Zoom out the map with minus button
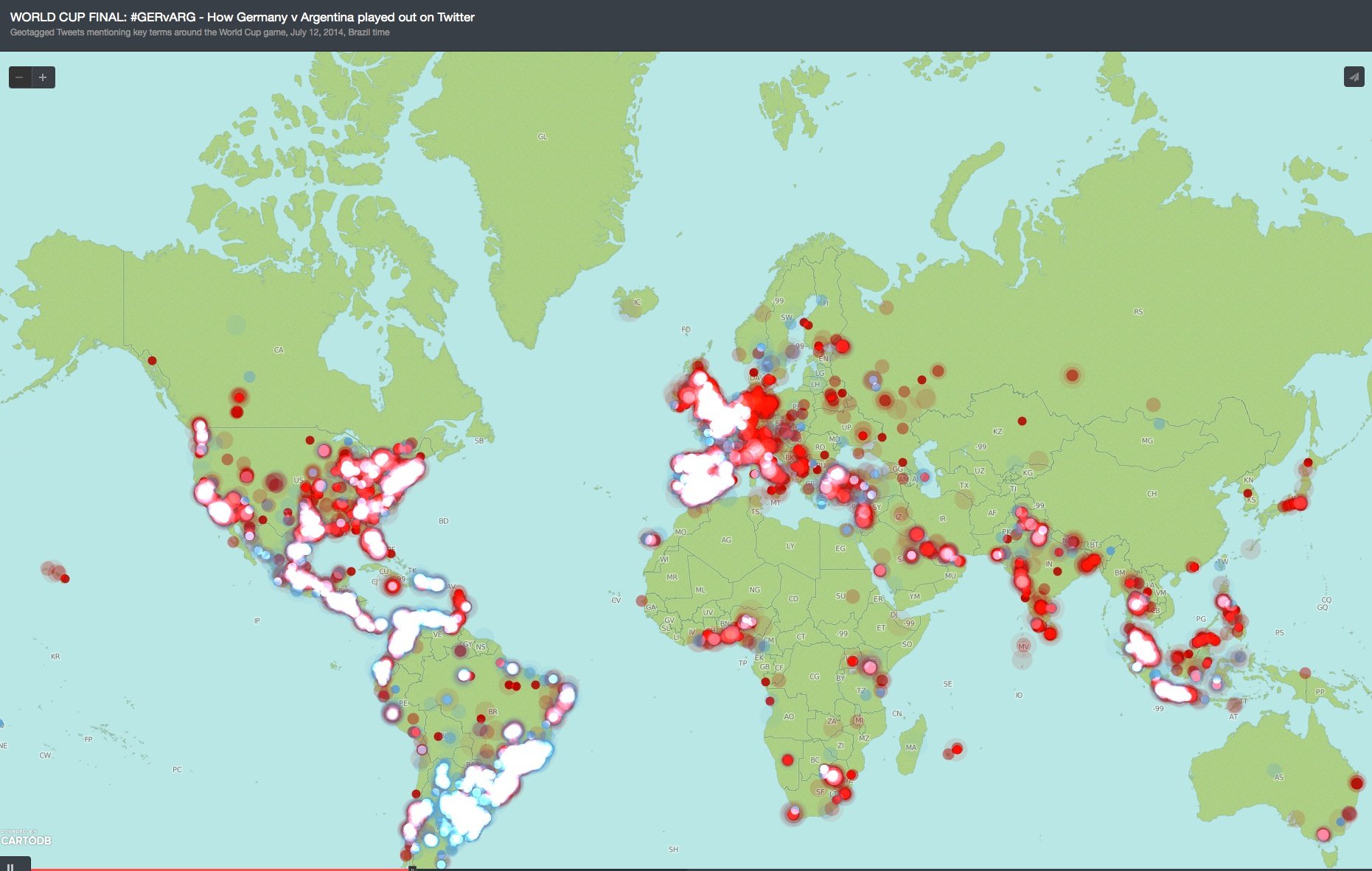Viewport: 1372px width, 871px height. pos(20,77)
